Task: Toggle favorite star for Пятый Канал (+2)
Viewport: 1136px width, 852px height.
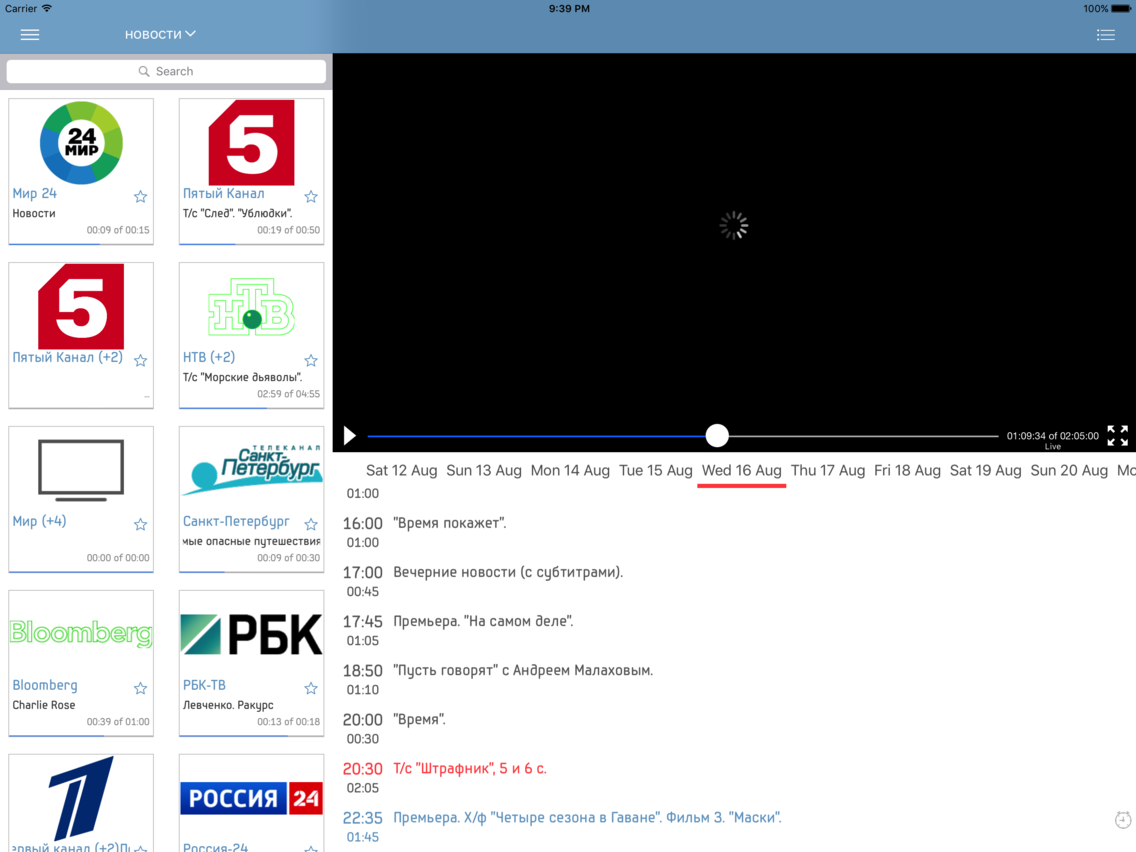Action: (141, 360)
